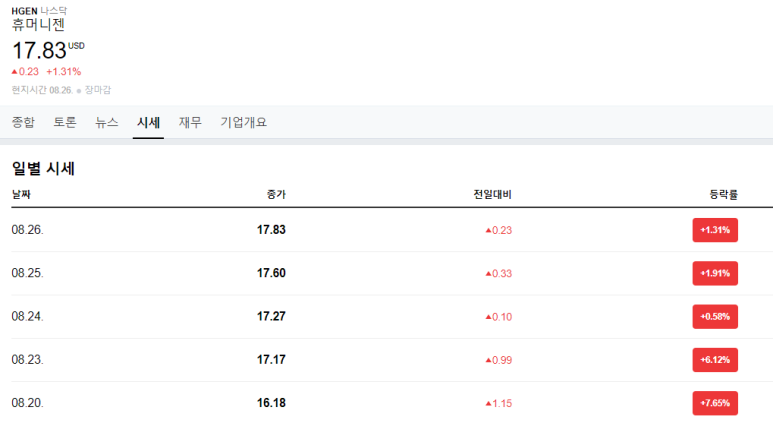Click the 전일대비 column header

[492, 194]
